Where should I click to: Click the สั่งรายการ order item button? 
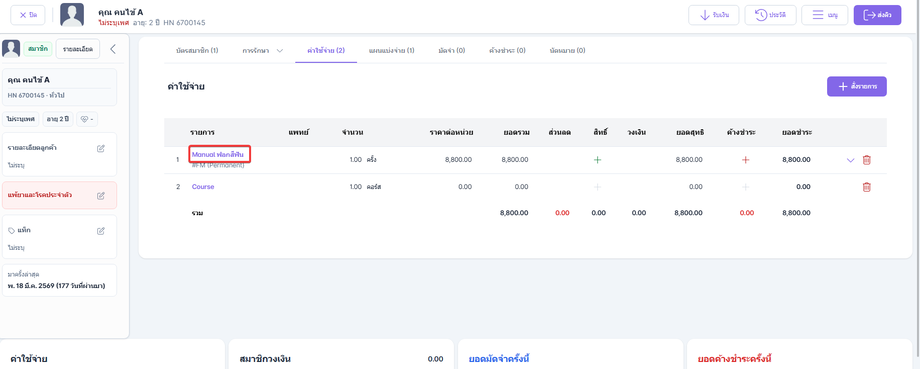pyautogui.click(x=857, y=86)
